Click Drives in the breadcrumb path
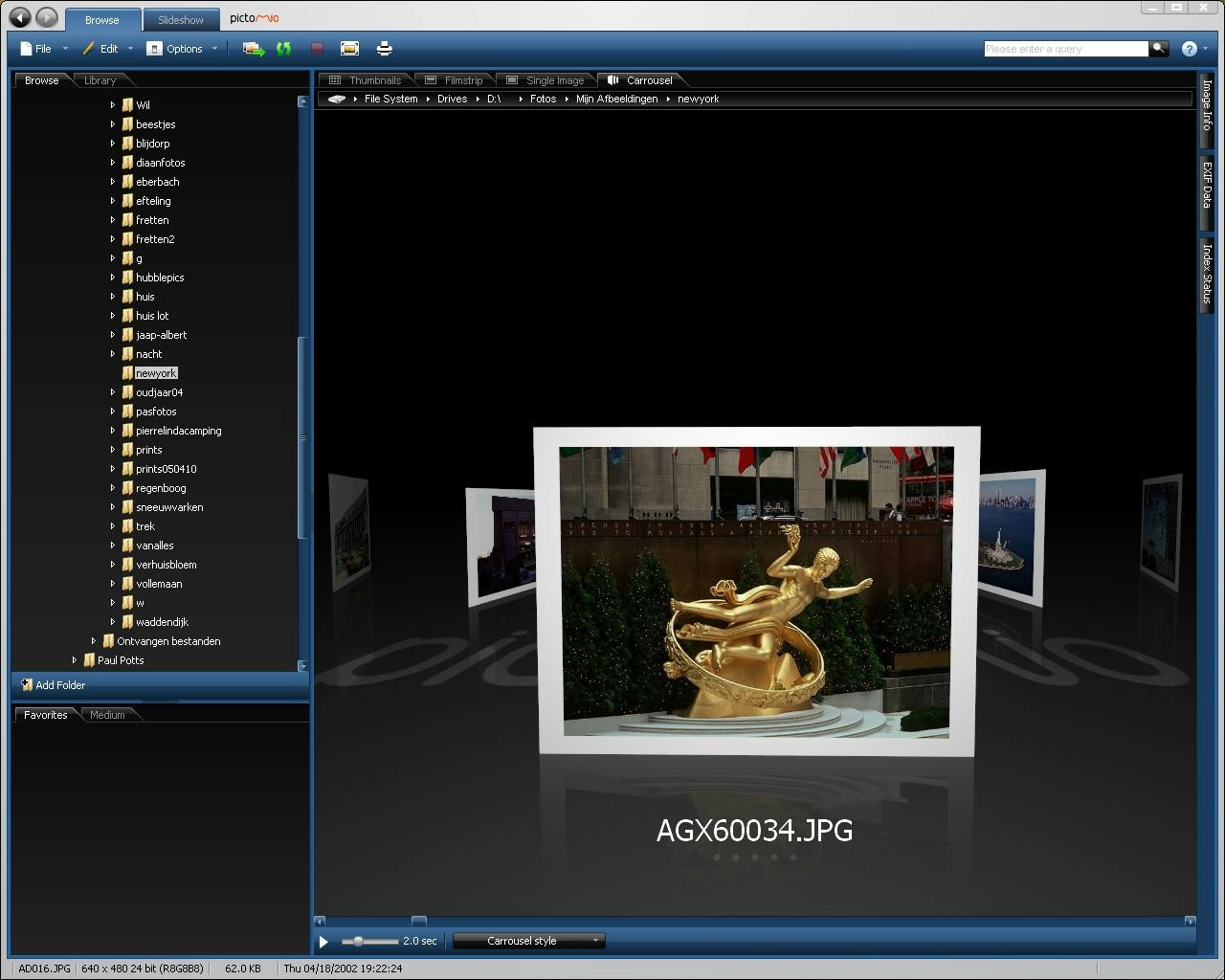The width and height of the screenshot is (1225, 980). click(x=452, y=99)
